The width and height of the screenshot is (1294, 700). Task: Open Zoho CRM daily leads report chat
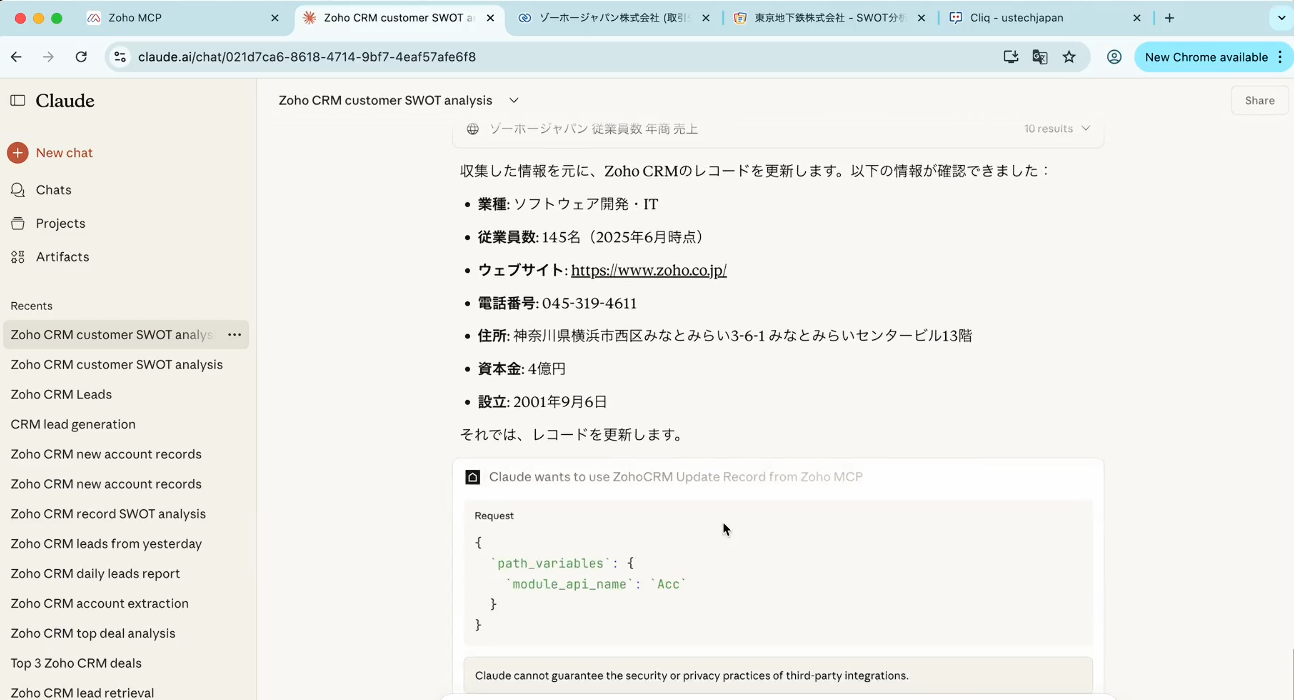click(x=95, y=574)
